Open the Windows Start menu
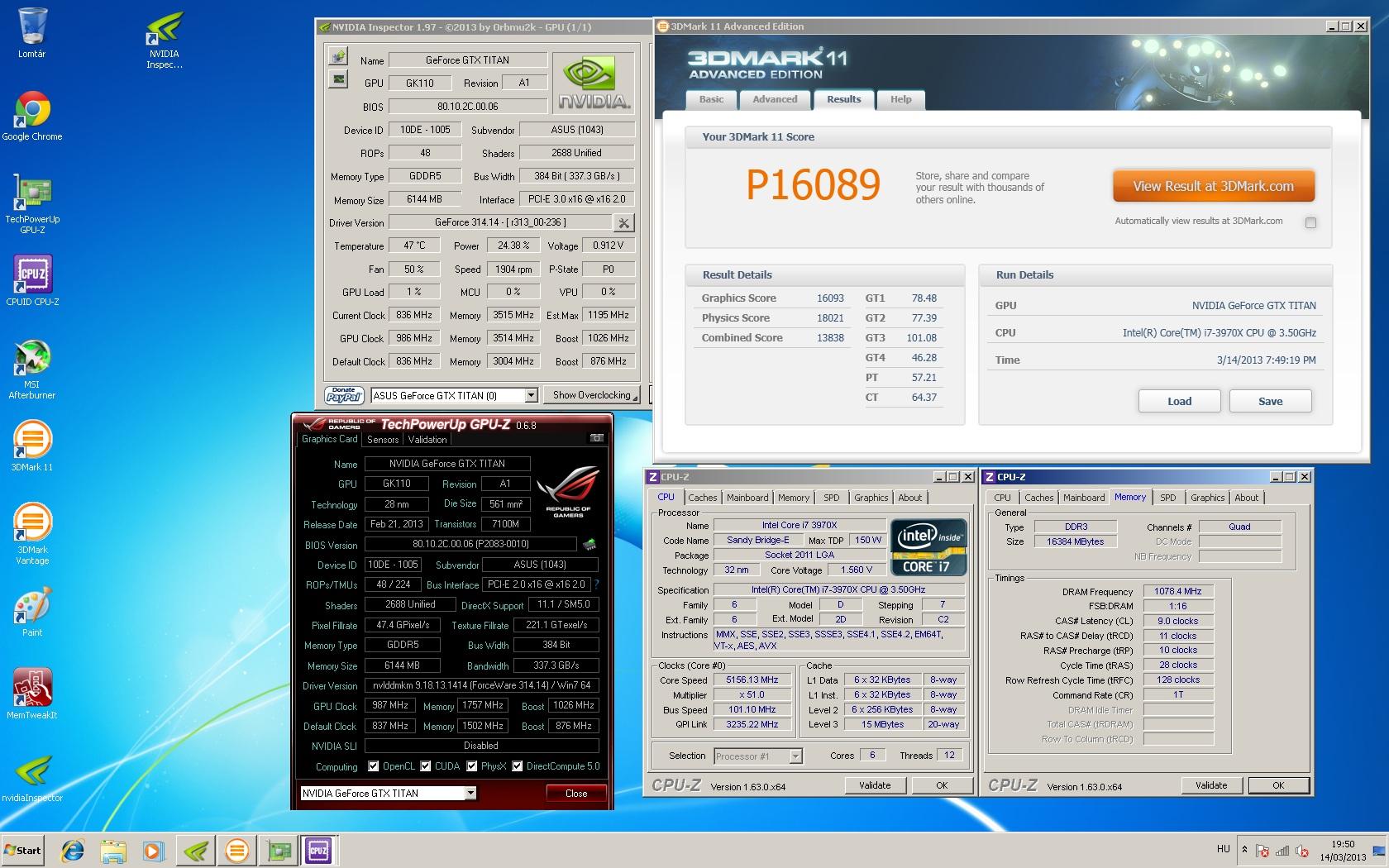 [22, 850]
